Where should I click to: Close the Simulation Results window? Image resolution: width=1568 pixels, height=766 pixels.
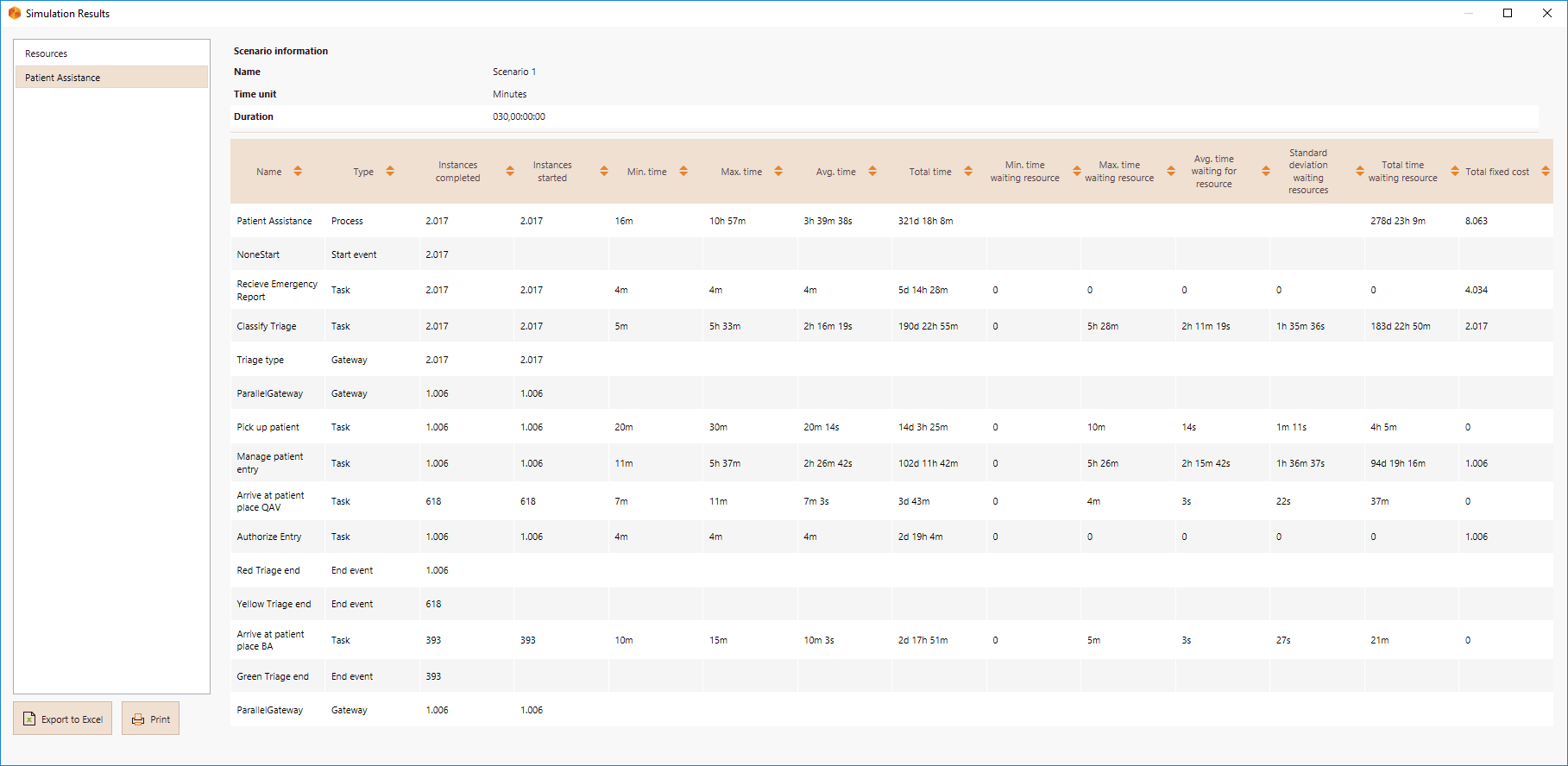tap(1547, 13)
